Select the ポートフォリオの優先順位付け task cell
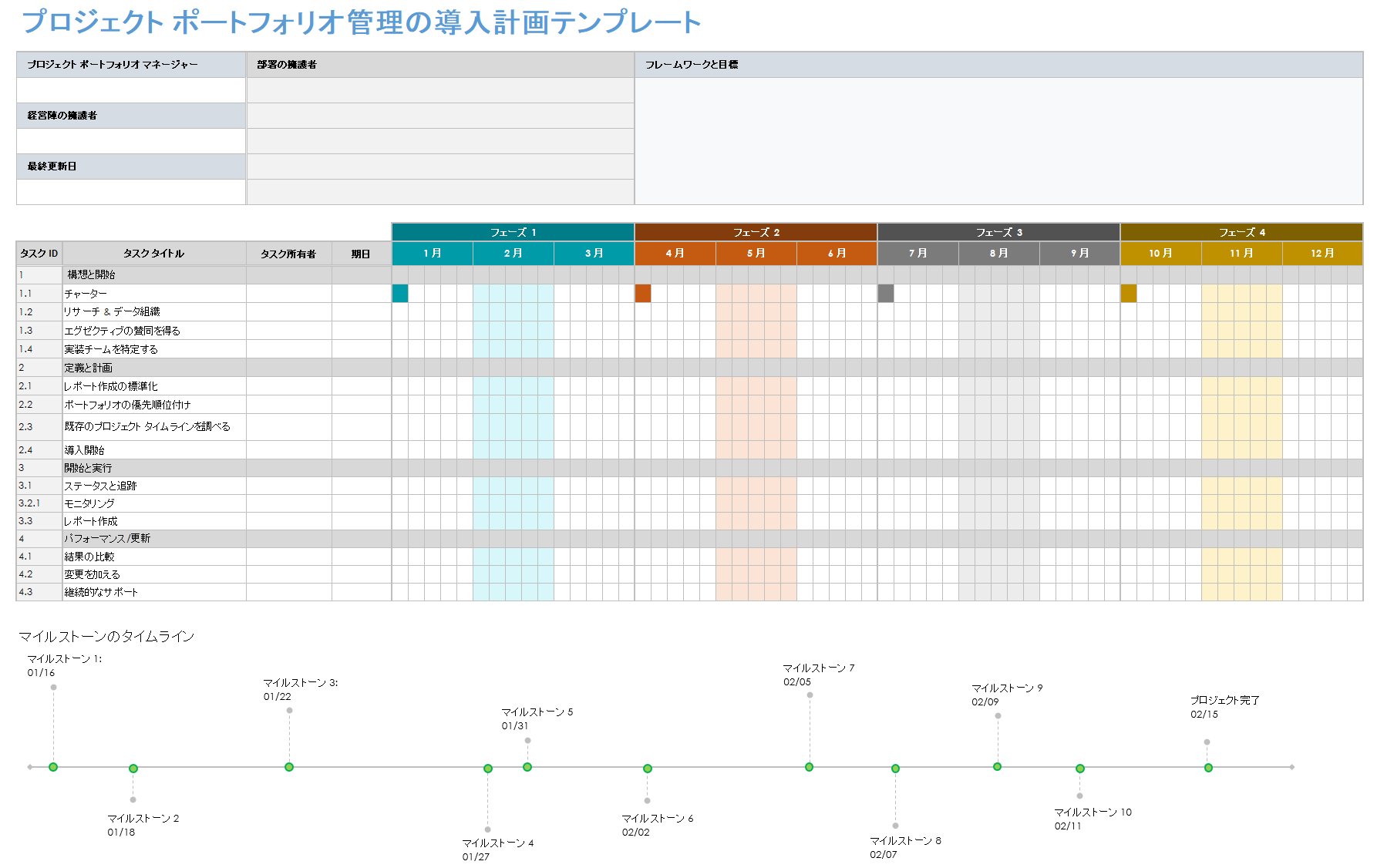The image size is (1394, 868). coord(154,405)
